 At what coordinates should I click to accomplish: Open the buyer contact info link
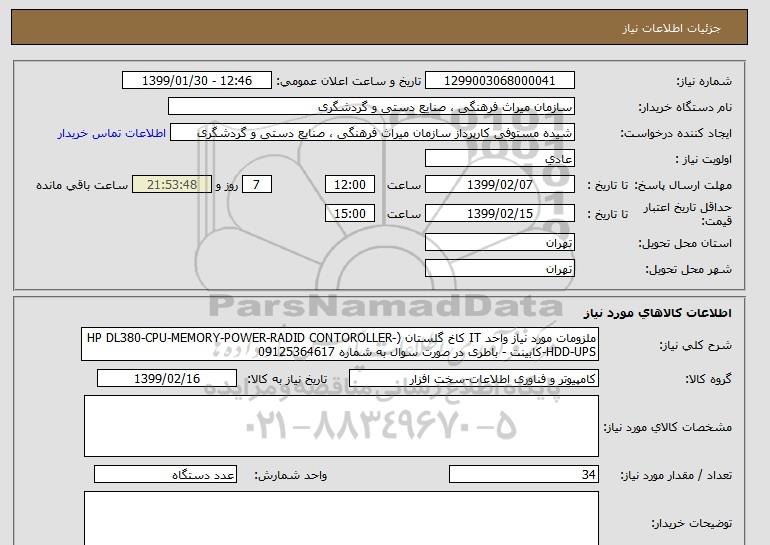[112, 134]
